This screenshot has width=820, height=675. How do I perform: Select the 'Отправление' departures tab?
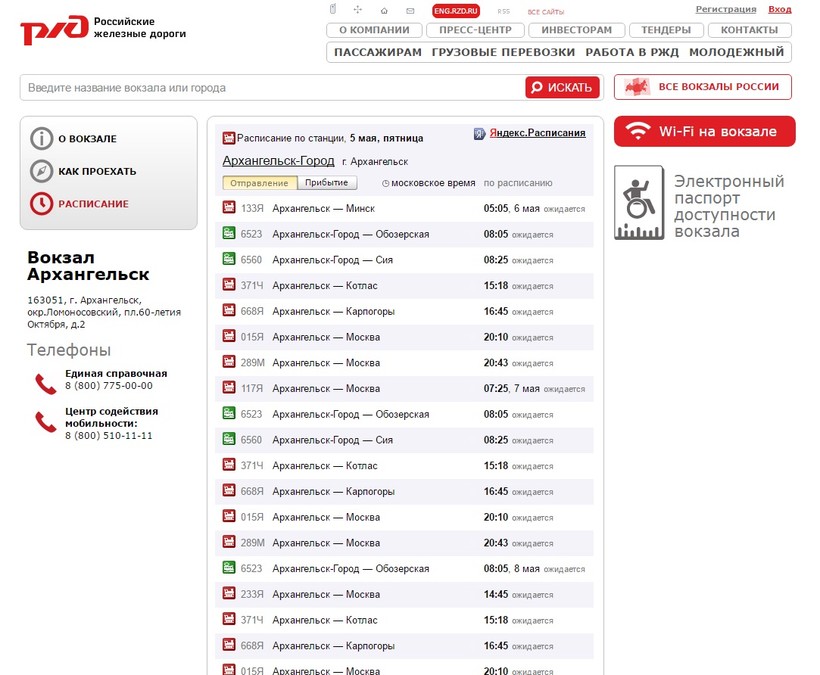pyautogui.click(x=260, y=183)
